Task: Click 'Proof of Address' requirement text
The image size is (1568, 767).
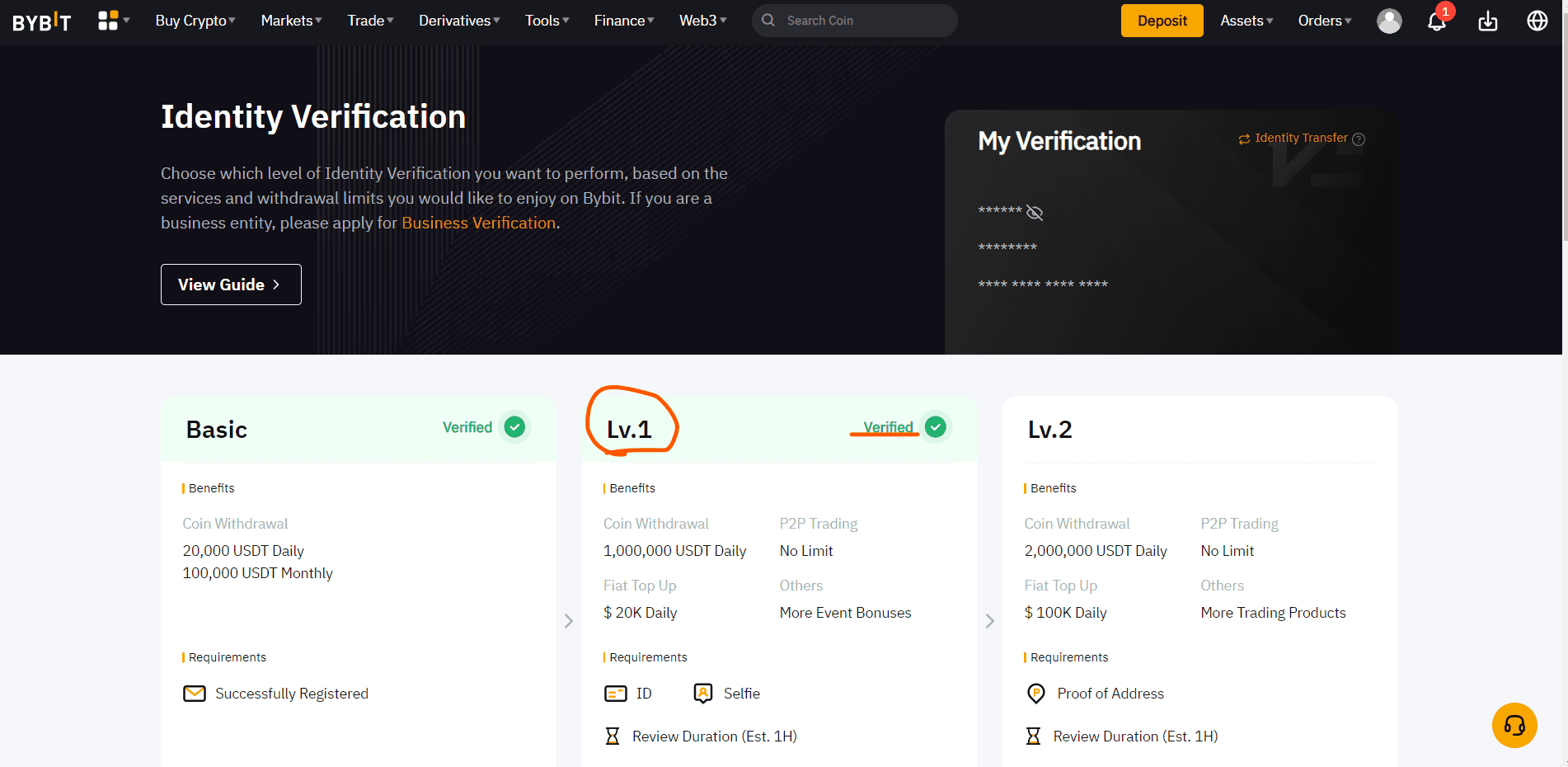Action: point(1110,694)
